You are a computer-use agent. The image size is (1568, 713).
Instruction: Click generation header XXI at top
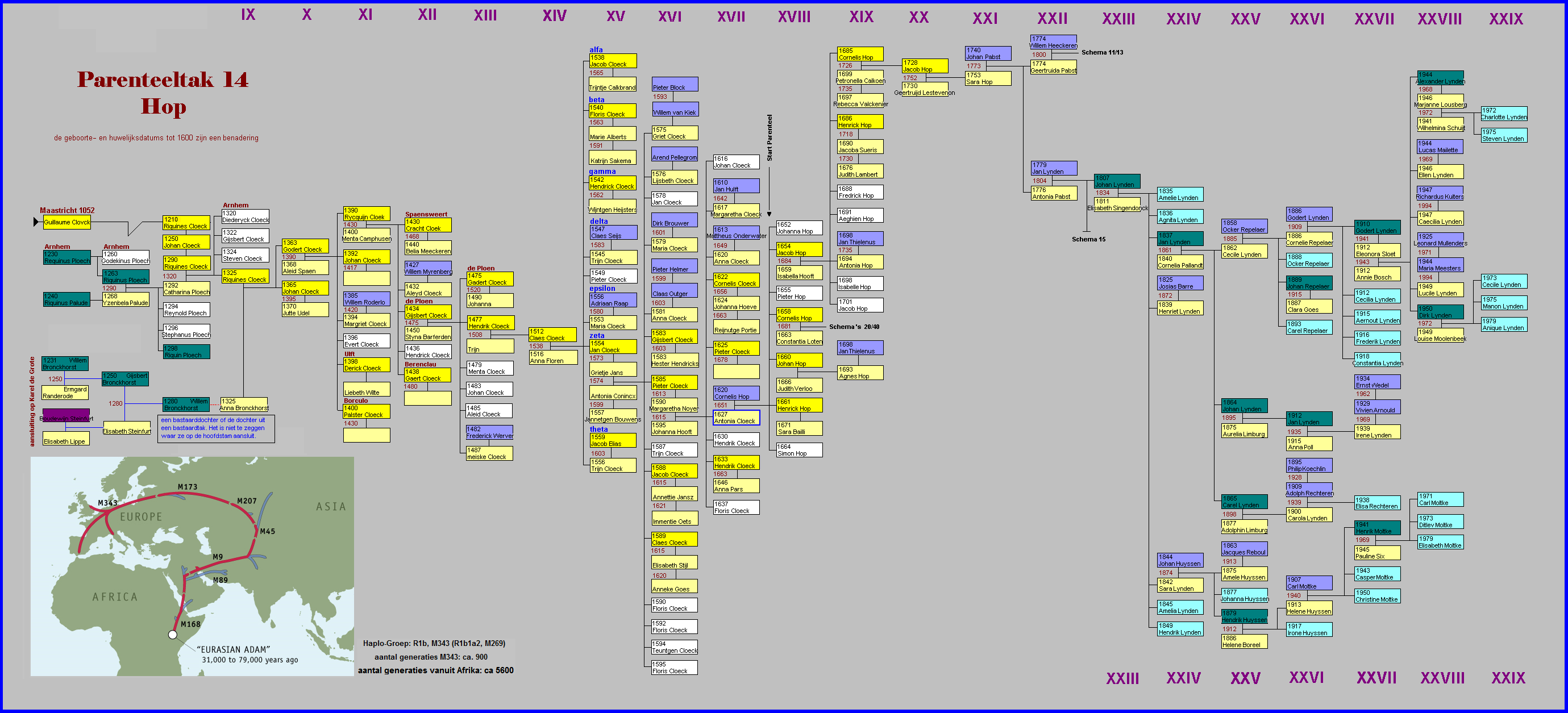(x=985, y=18)
